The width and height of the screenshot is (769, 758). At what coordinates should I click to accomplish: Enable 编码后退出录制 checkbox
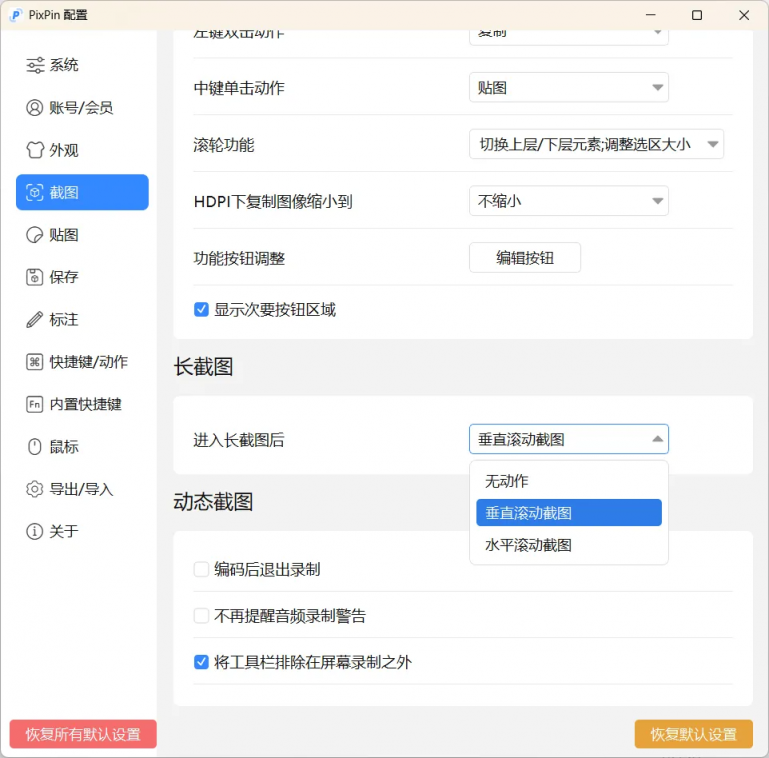201,569
